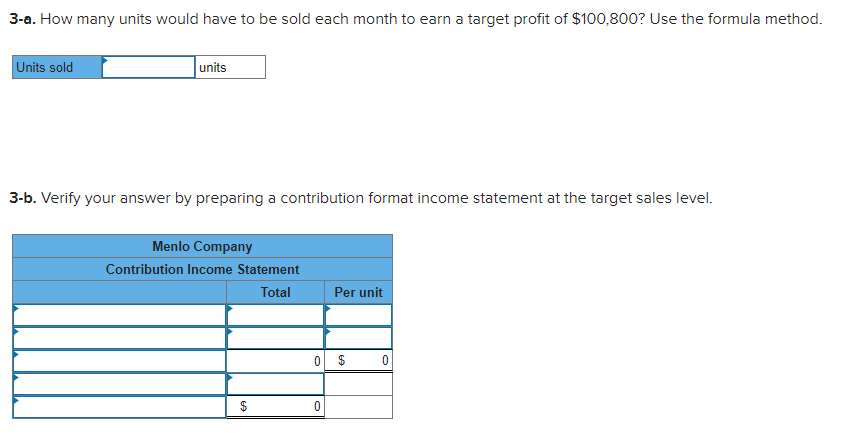Click the Contribution Income Statement header
Screen dimensions: 850x433
pyautogui.click(x=202, y=269)
